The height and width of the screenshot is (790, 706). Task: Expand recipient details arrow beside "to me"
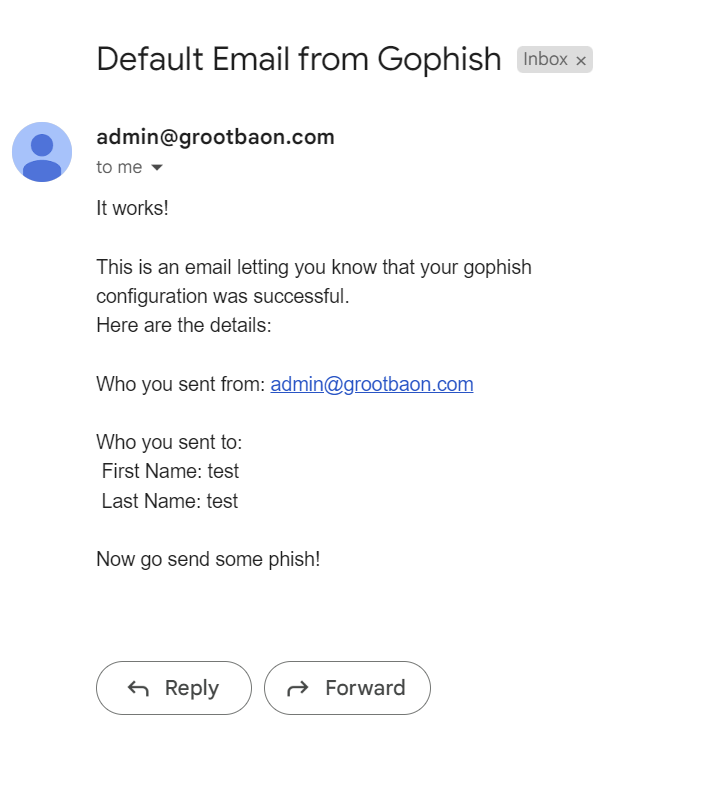(x=157, y=167)
